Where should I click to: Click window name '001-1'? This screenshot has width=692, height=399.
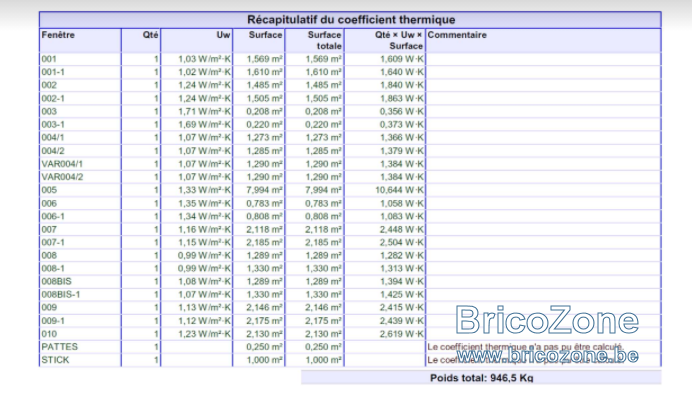(53, 72)
